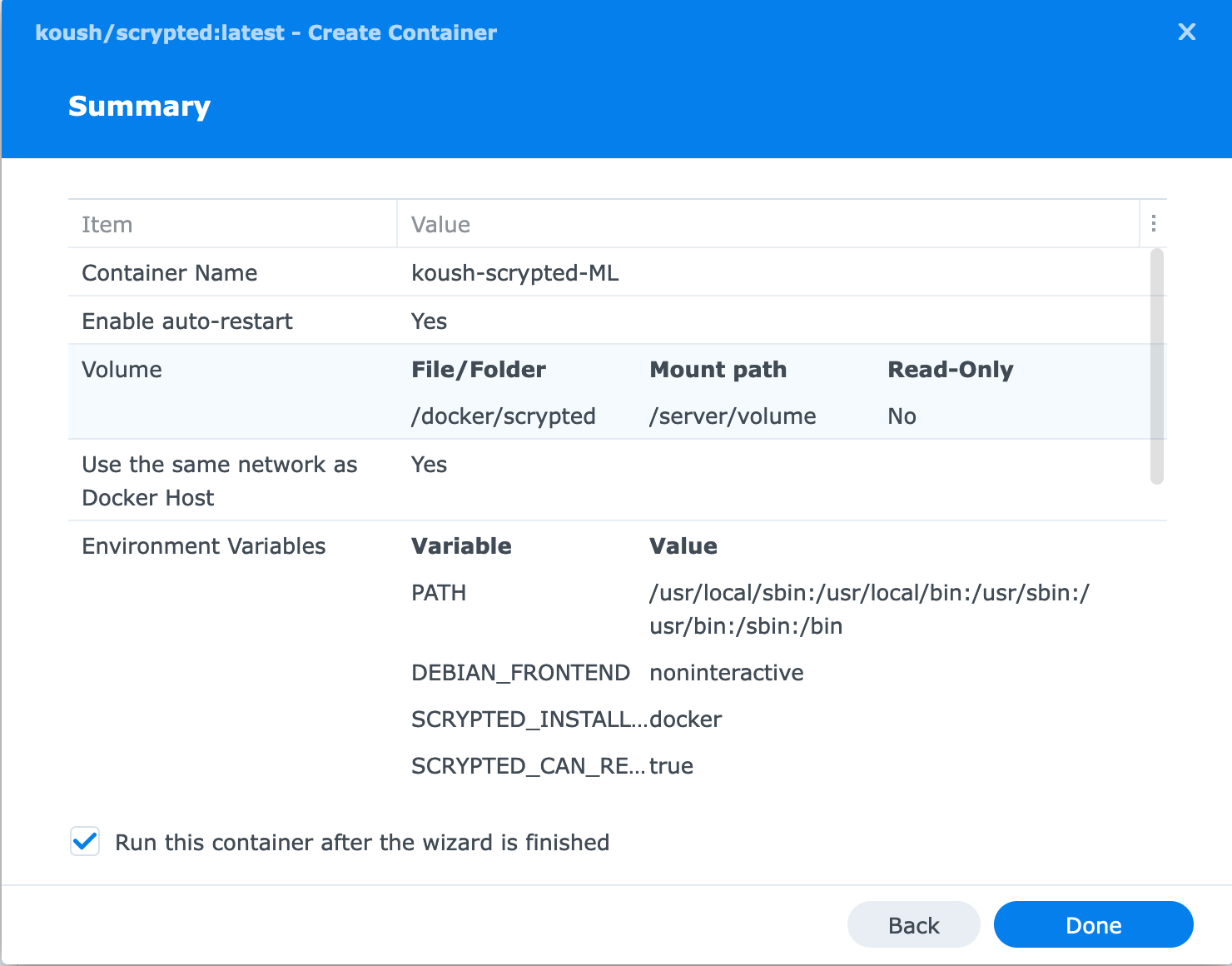Click the Done button
Screen dimensions: 1232x966
pyautogui.click(x=1093, y=925)
